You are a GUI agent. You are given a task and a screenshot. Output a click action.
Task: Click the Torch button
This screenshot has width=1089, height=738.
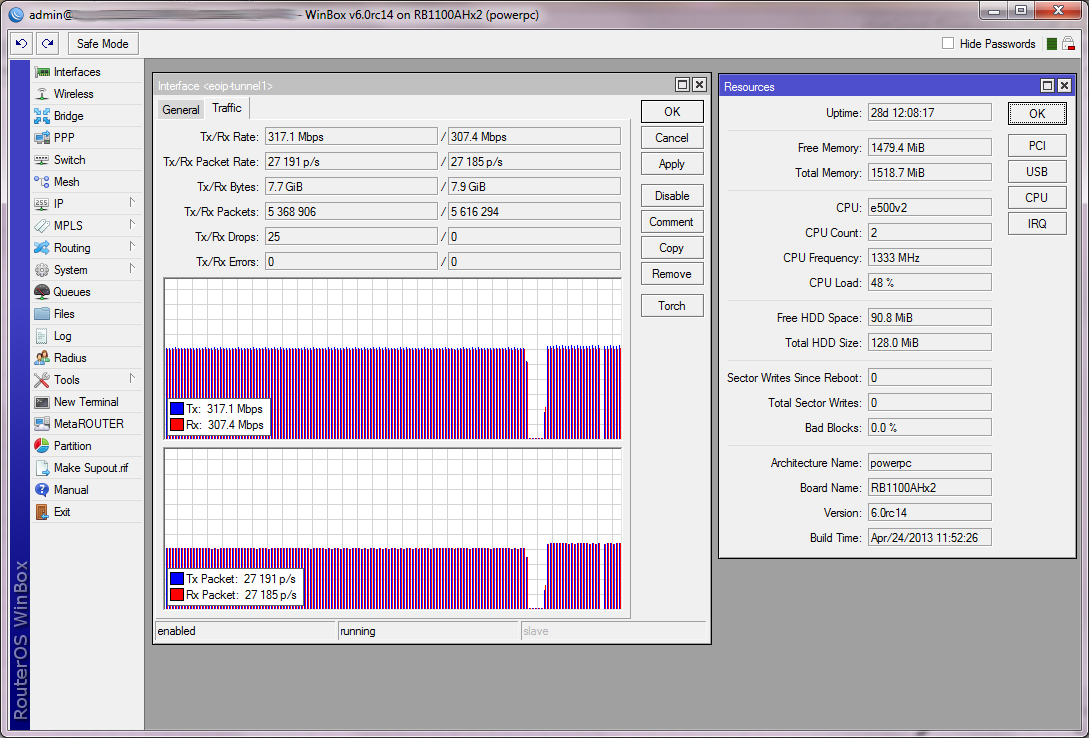pyautogui.click(x=671, y=306)
